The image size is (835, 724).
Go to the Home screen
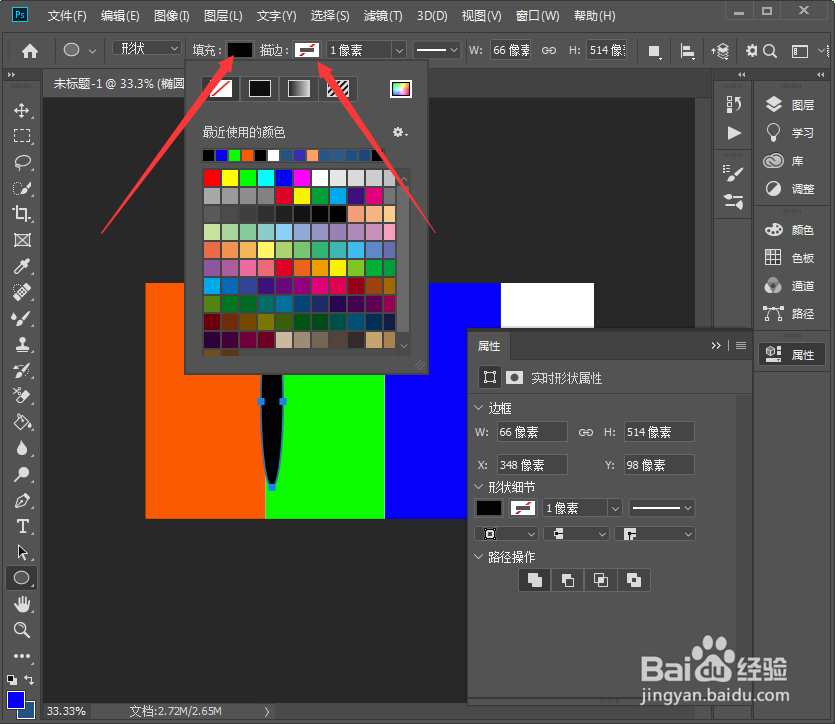coord(30,51)
